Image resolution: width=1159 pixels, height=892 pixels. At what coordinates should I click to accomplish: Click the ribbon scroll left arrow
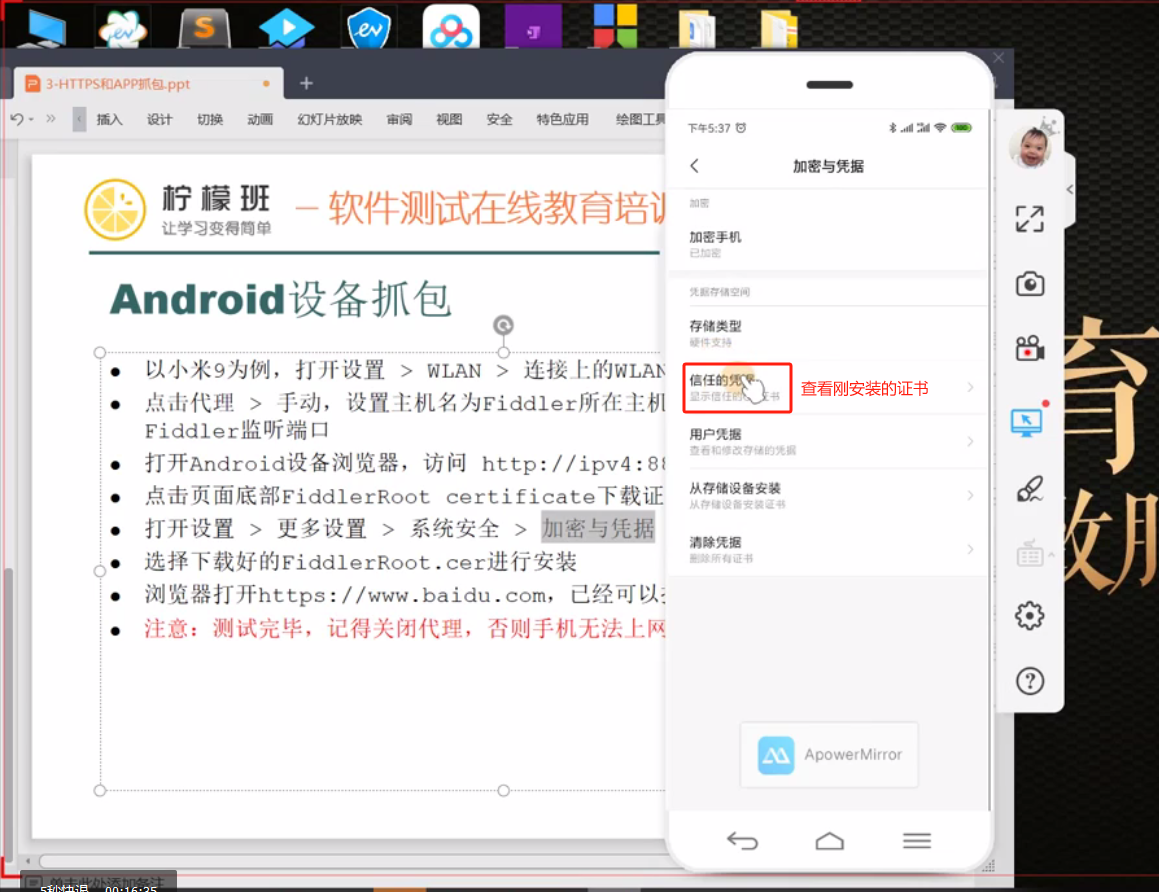(79, 119)
